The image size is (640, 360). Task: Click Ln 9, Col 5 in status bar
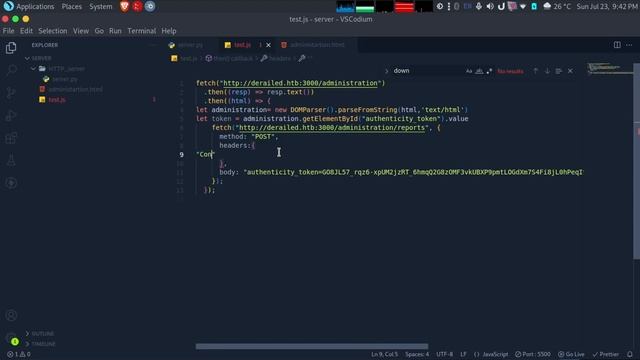click(384, 354)
